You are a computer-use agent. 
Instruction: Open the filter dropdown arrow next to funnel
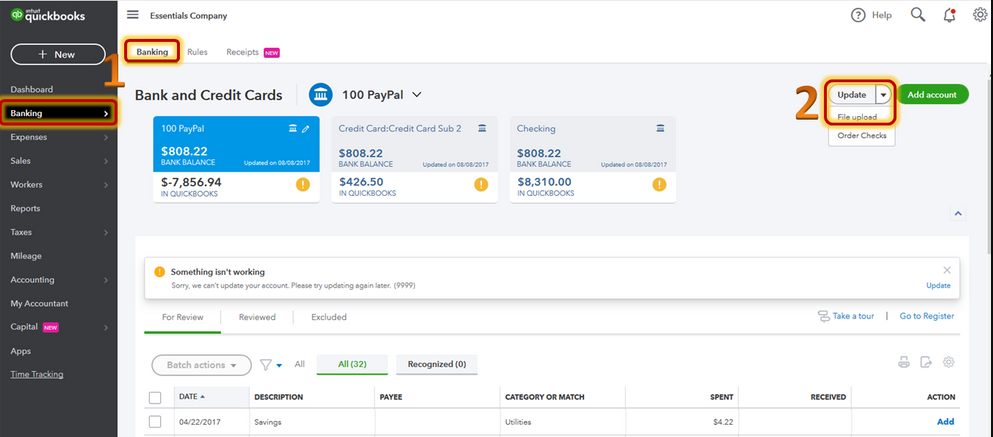pyautogui.click(x=279, y=366)
